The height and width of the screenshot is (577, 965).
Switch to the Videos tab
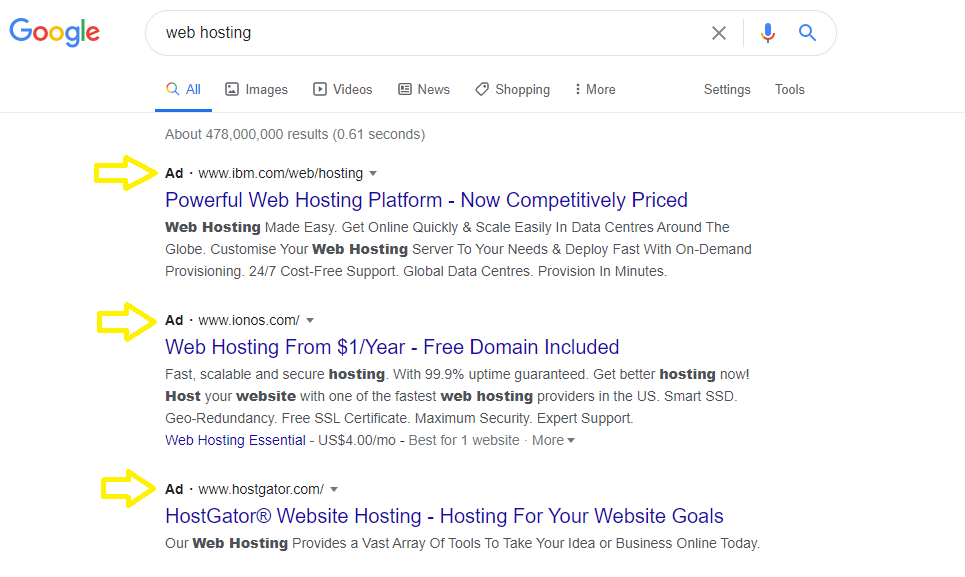(343, 89)
